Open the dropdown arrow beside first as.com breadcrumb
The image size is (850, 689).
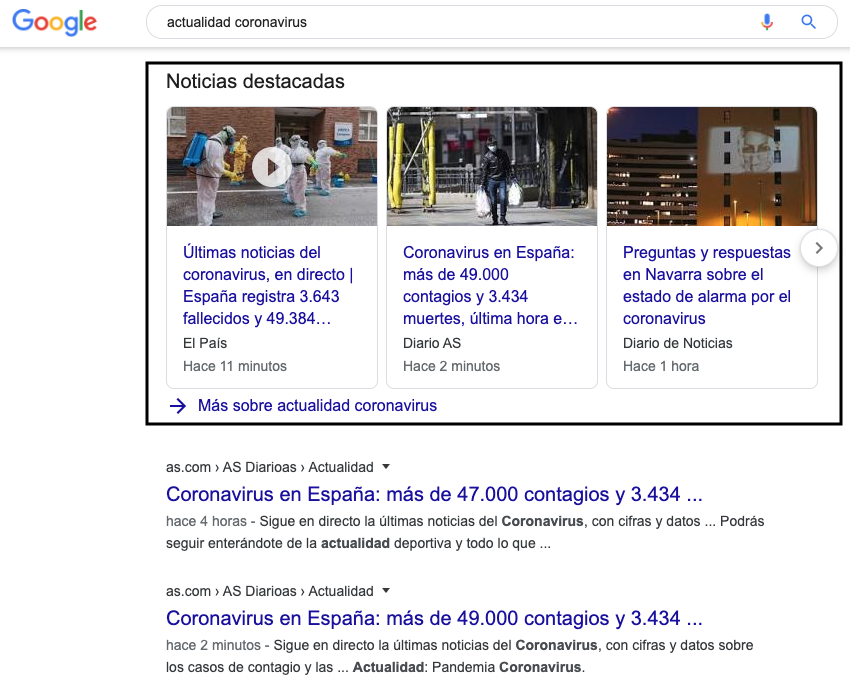pos(386,466)
